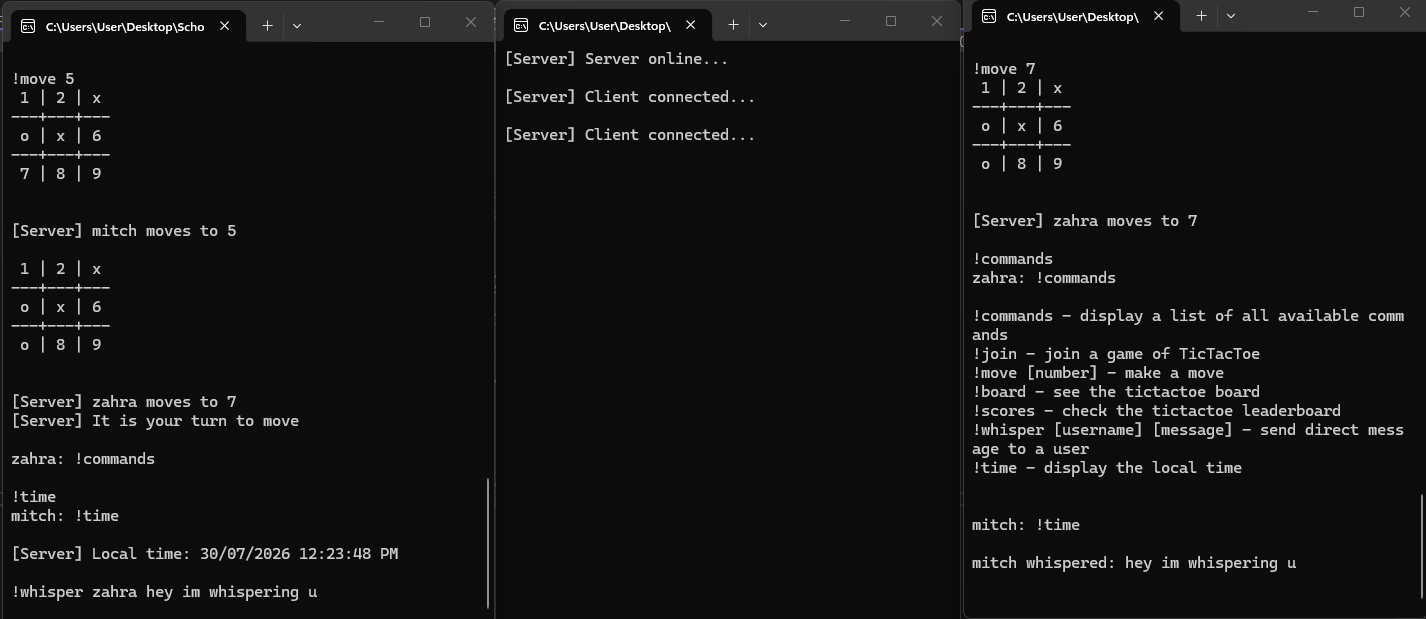Expand the server terminal's new tab dropdown

(763, 25)
